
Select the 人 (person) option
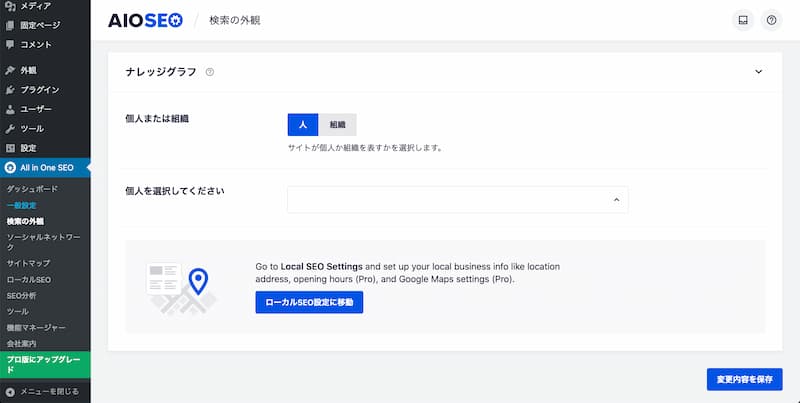pyautogui.click(x=303, y=124)
